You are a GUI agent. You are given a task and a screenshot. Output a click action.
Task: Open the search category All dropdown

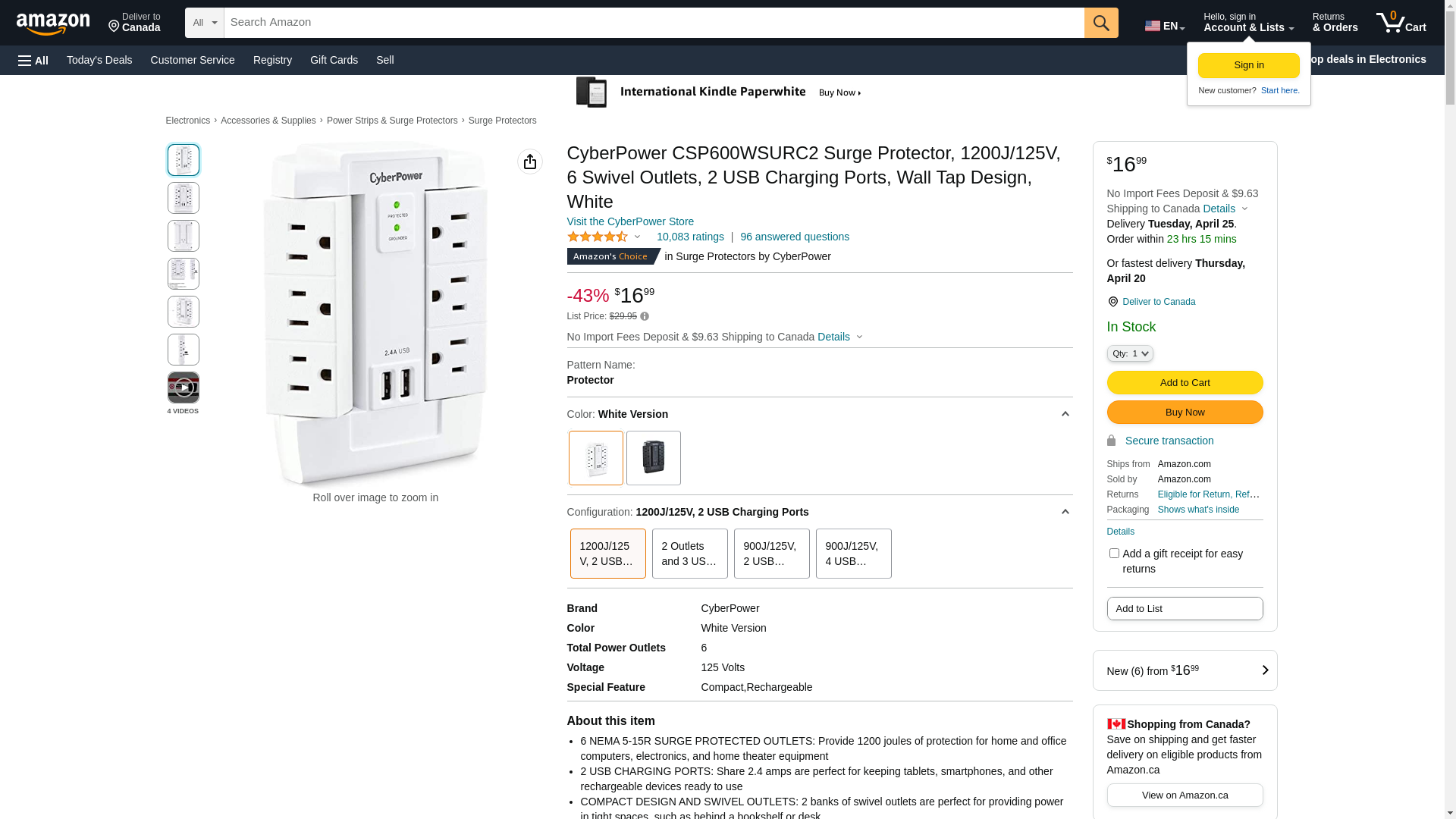tap(204, 23)
